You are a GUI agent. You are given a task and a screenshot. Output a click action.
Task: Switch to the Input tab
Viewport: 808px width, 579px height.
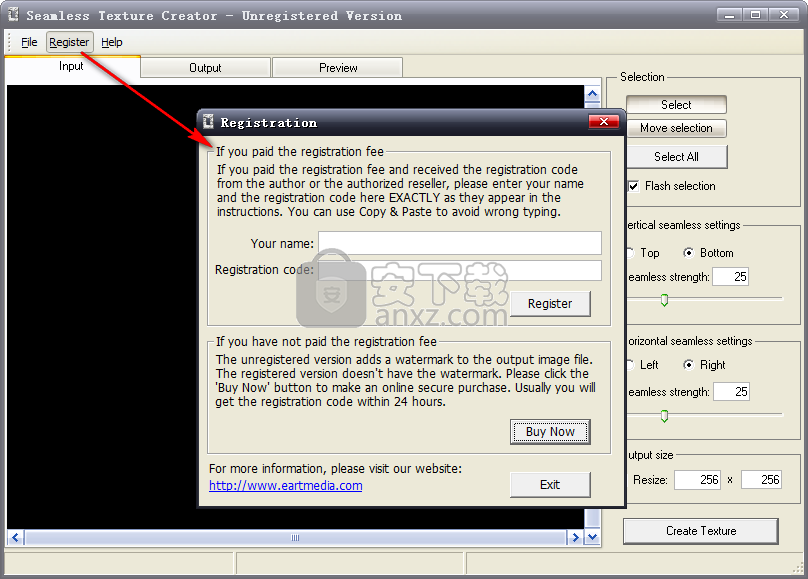71,66
